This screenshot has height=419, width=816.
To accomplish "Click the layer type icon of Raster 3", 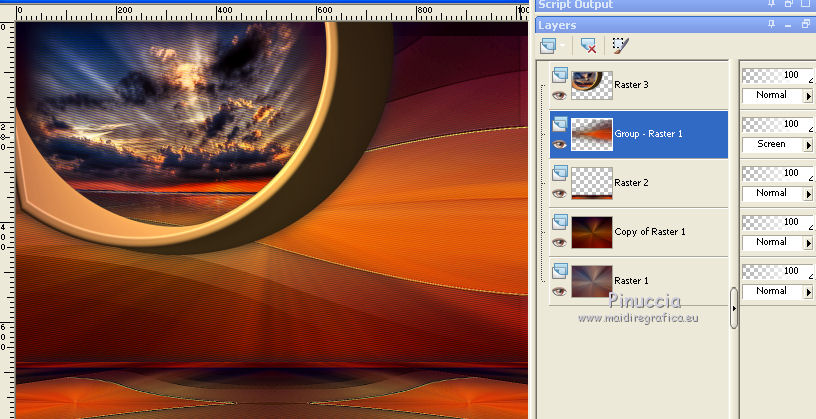I will coord(560,74).
